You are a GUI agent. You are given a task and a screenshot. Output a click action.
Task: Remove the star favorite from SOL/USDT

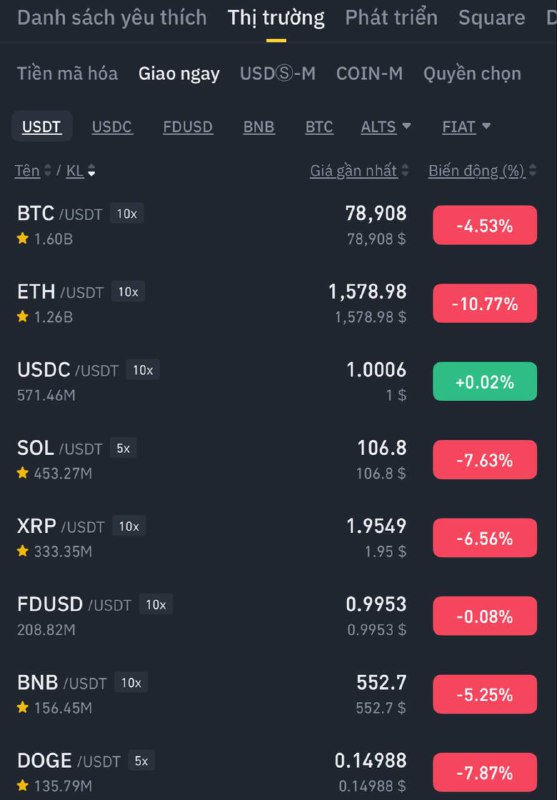click(22, 473)
